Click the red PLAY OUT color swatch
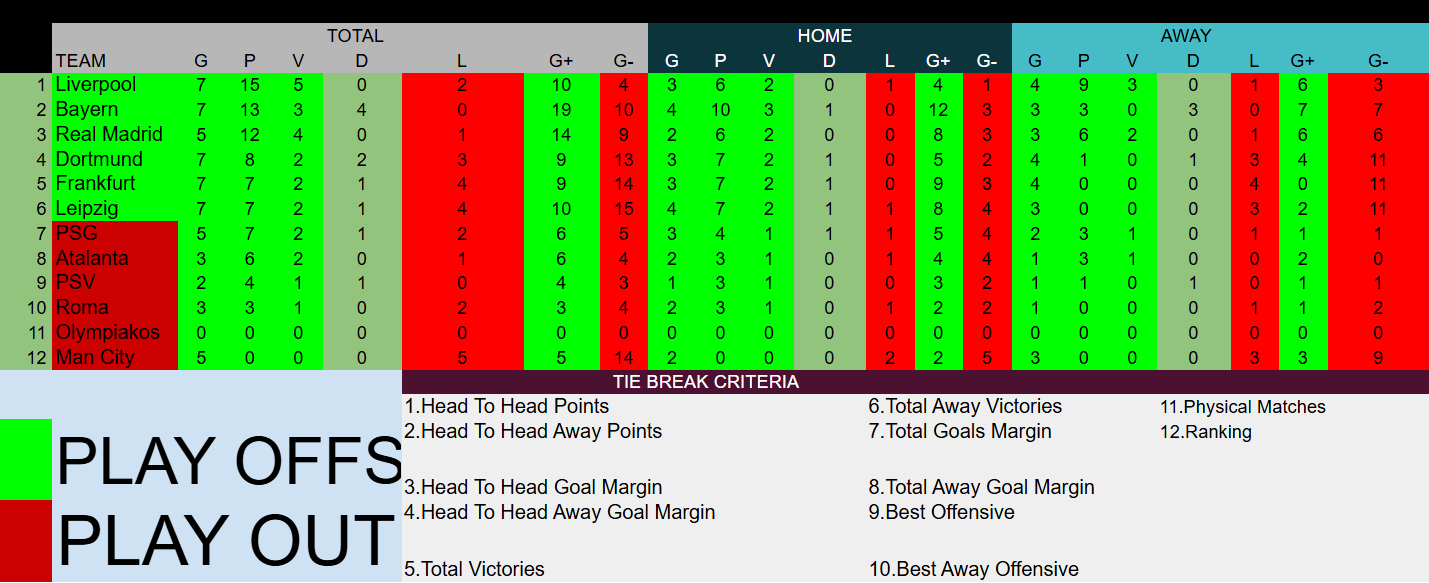 coord(26,541)
